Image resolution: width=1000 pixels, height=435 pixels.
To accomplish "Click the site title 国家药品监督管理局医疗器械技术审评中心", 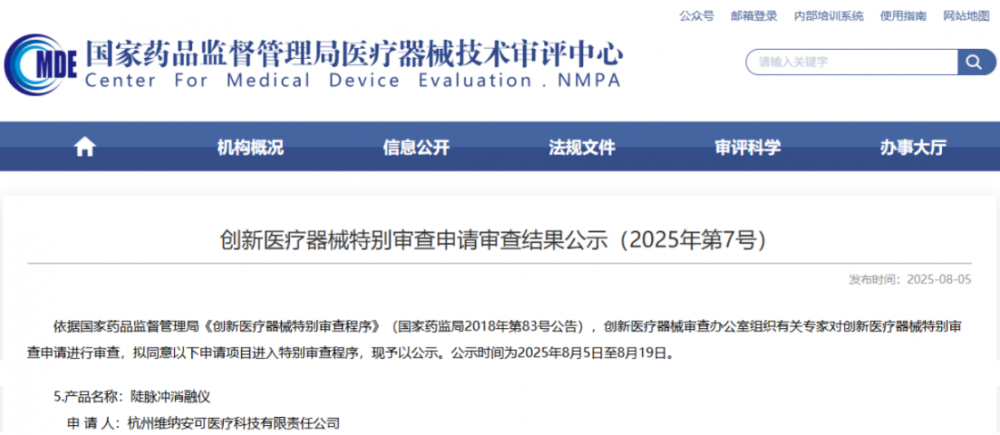I will [x=354, y=51].
